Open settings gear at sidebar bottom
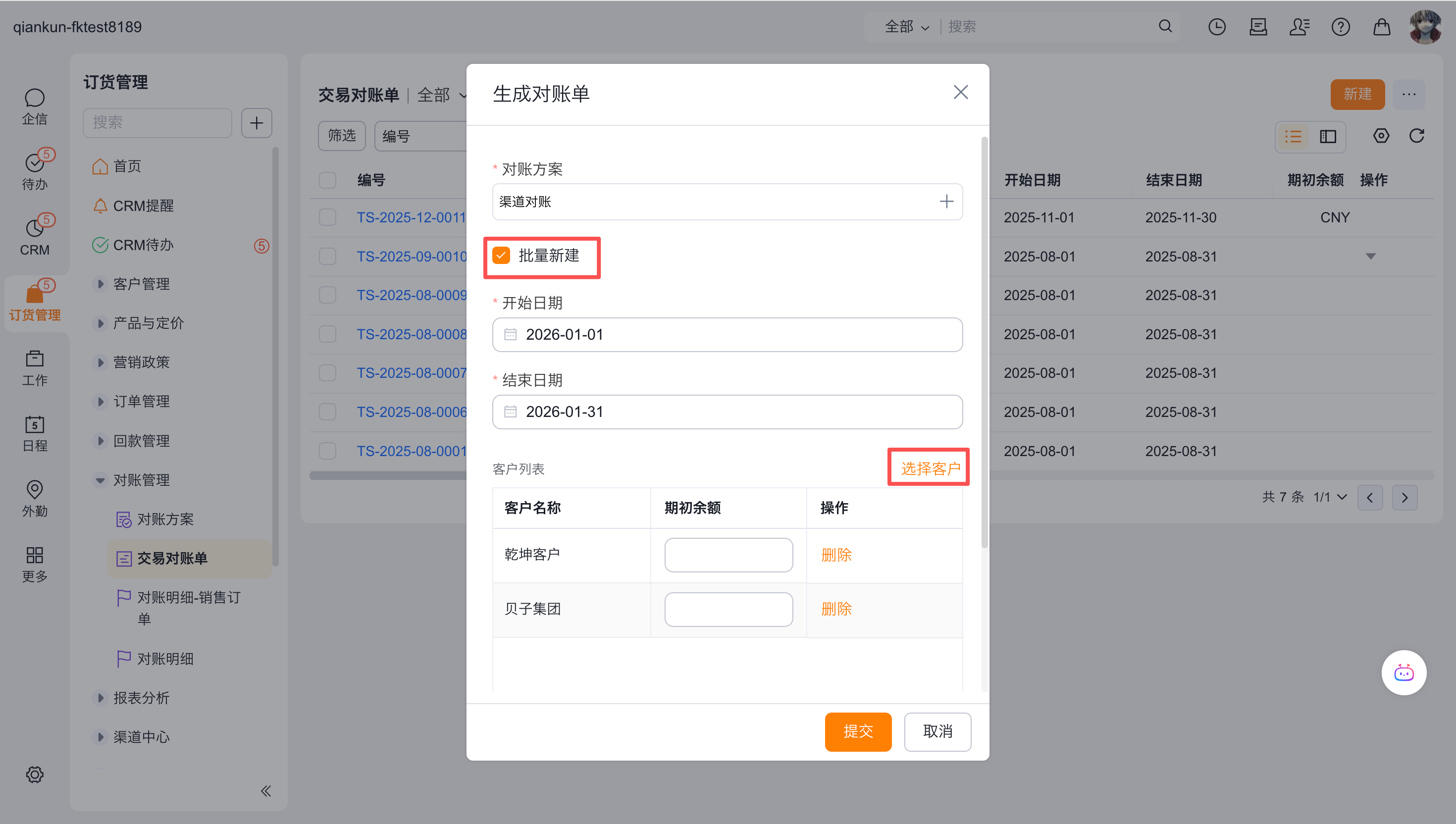 tap(35, 774)
